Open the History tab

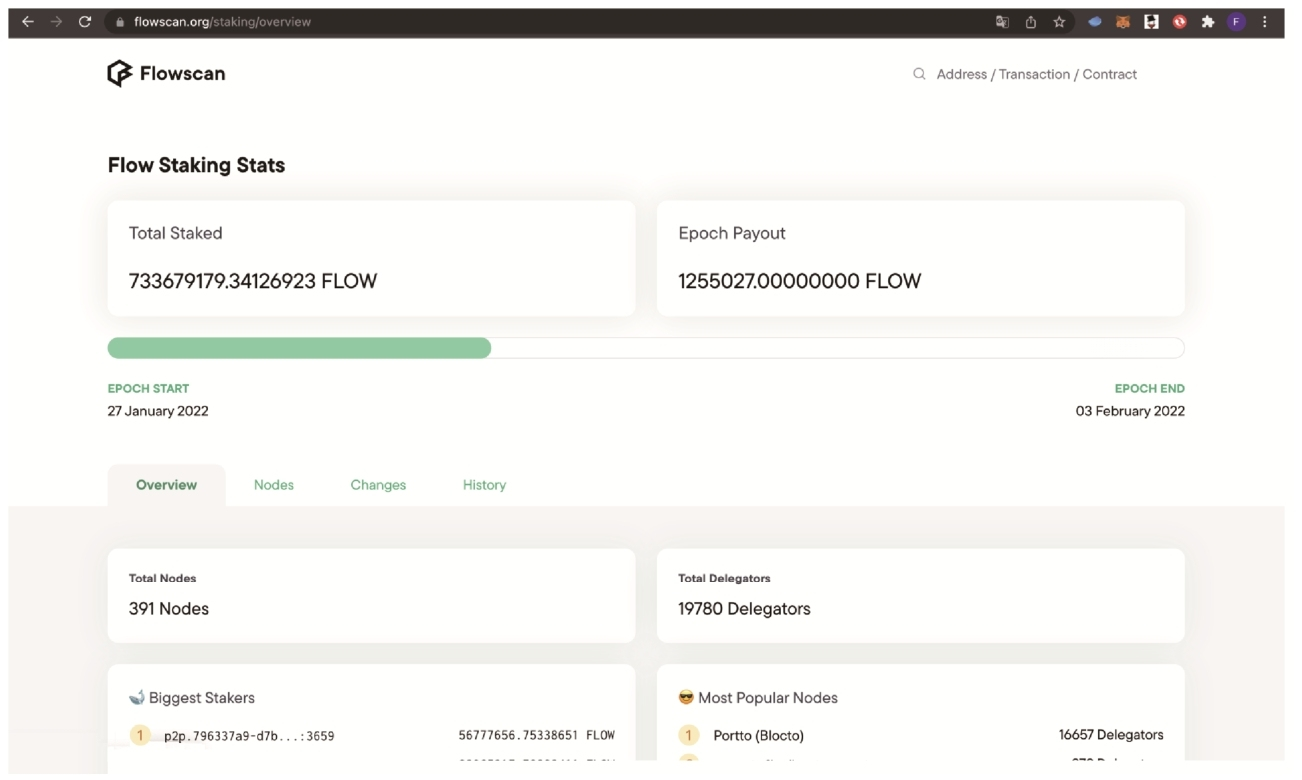(484, 485)
